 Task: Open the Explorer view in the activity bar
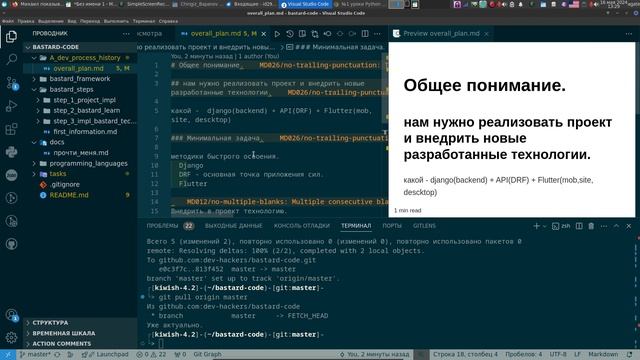[11, 37]
